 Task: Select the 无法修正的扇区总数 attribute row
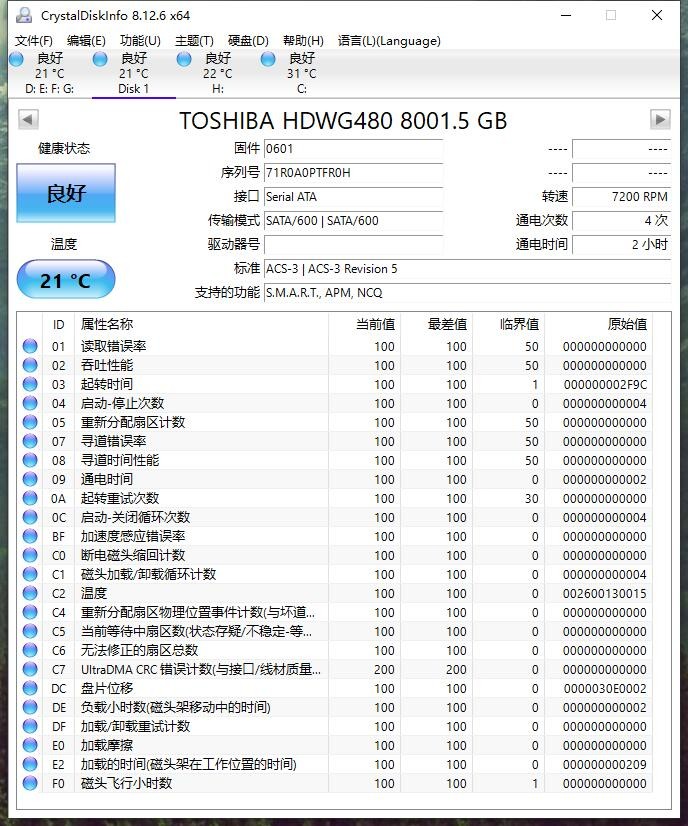[335, 650]
